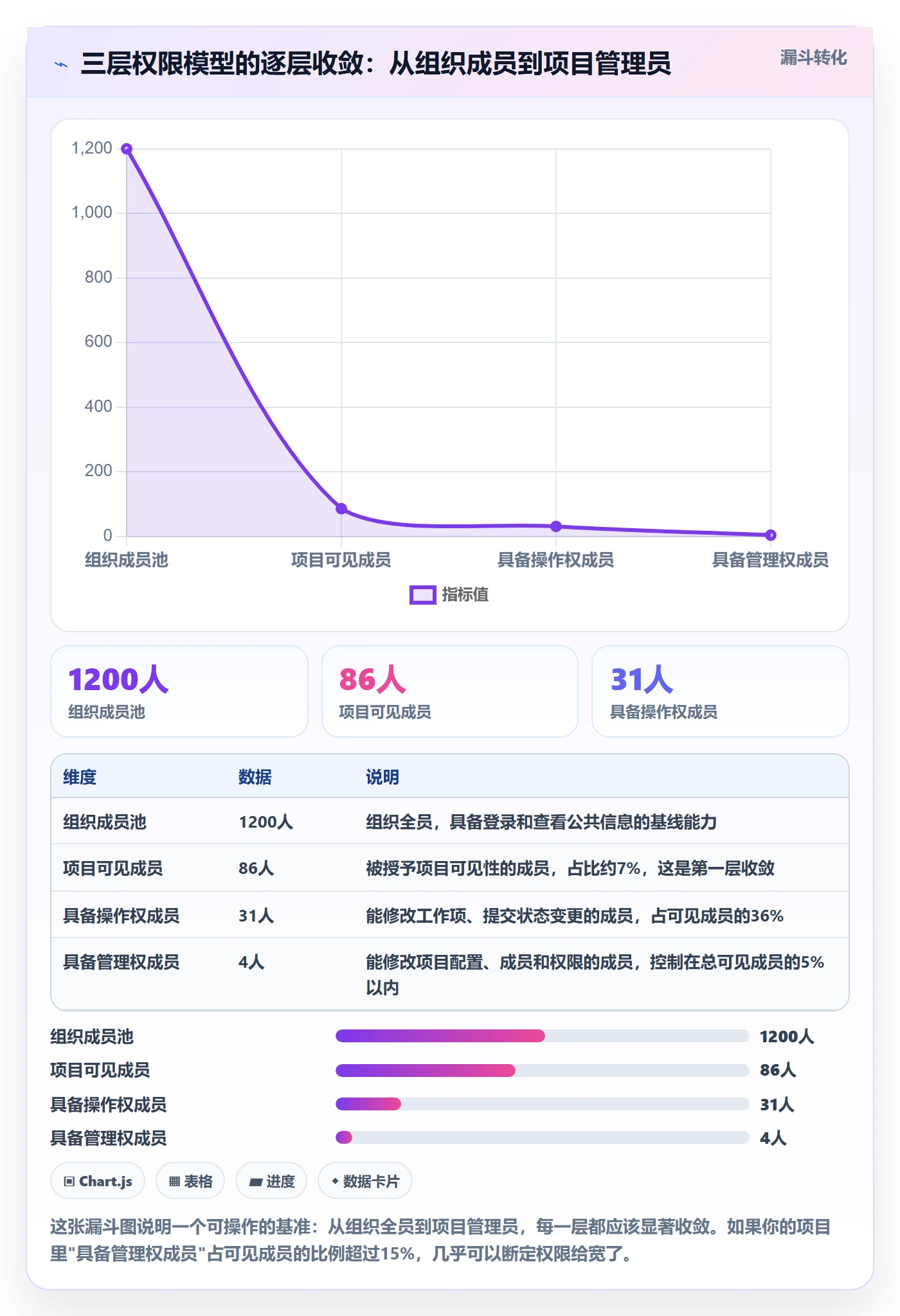Click the 指标值 legend label

point(465,595)
